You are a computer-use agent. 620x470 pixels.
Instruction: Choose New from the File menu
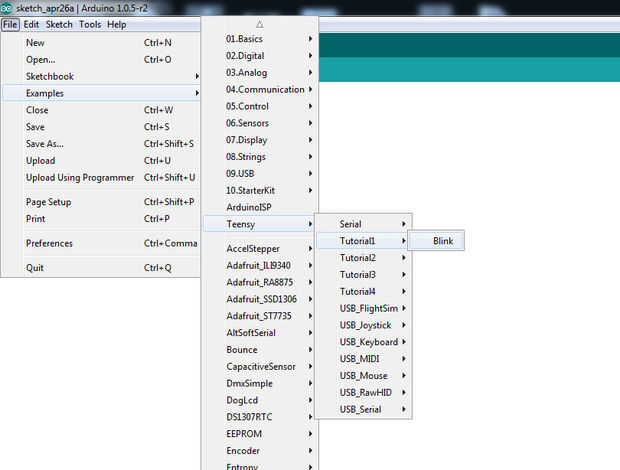pos(101,43)
